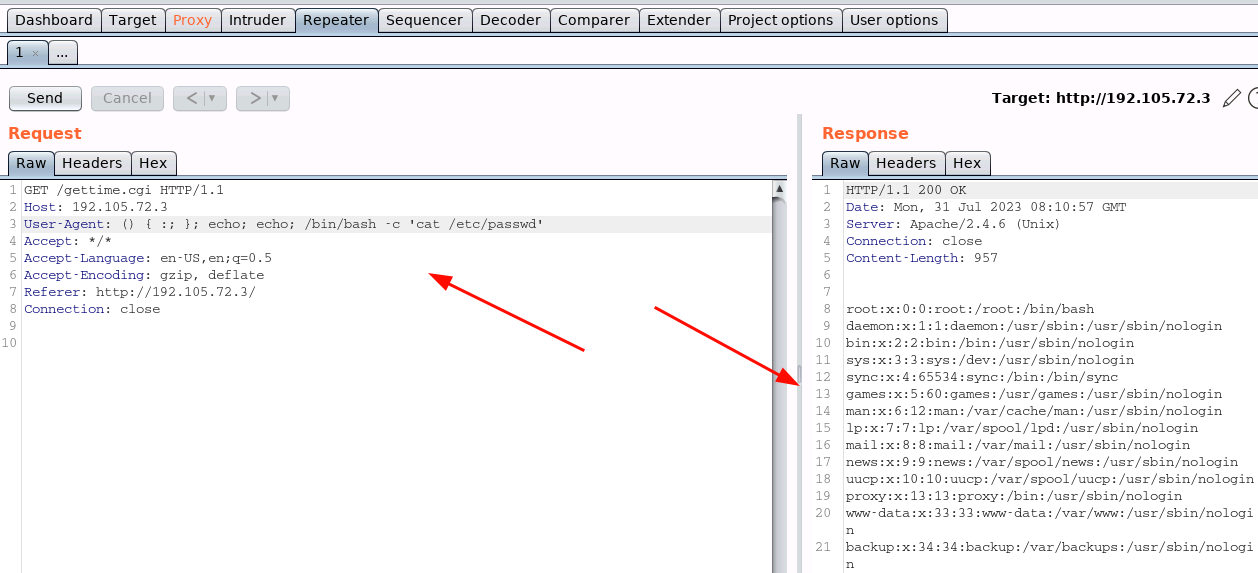Click the proxy:x:13:13 line in response
This screenshot has height=573, width=1258.
pos(1014,496)
